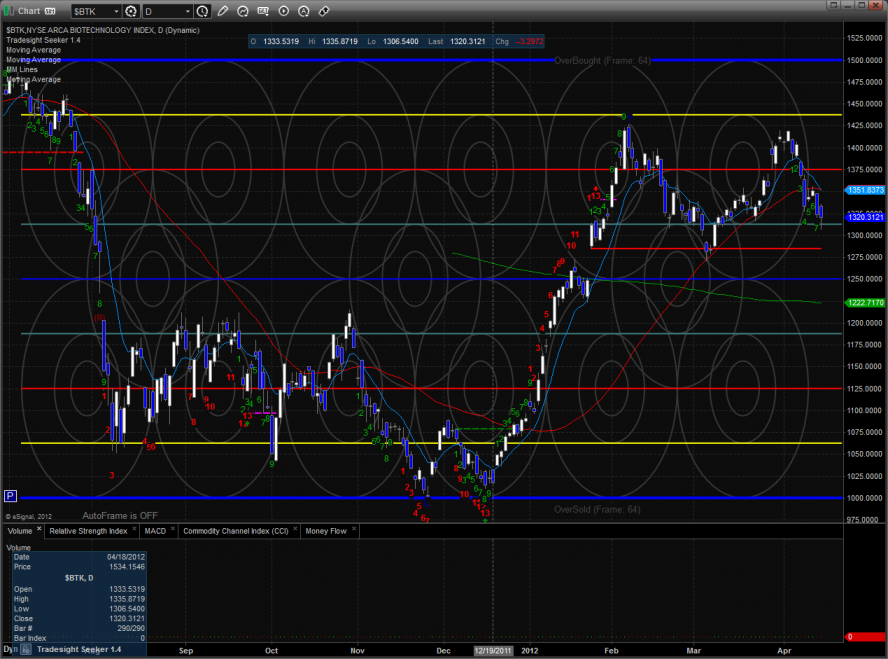Switch to the MACD tab

click(x=154, y=531)
